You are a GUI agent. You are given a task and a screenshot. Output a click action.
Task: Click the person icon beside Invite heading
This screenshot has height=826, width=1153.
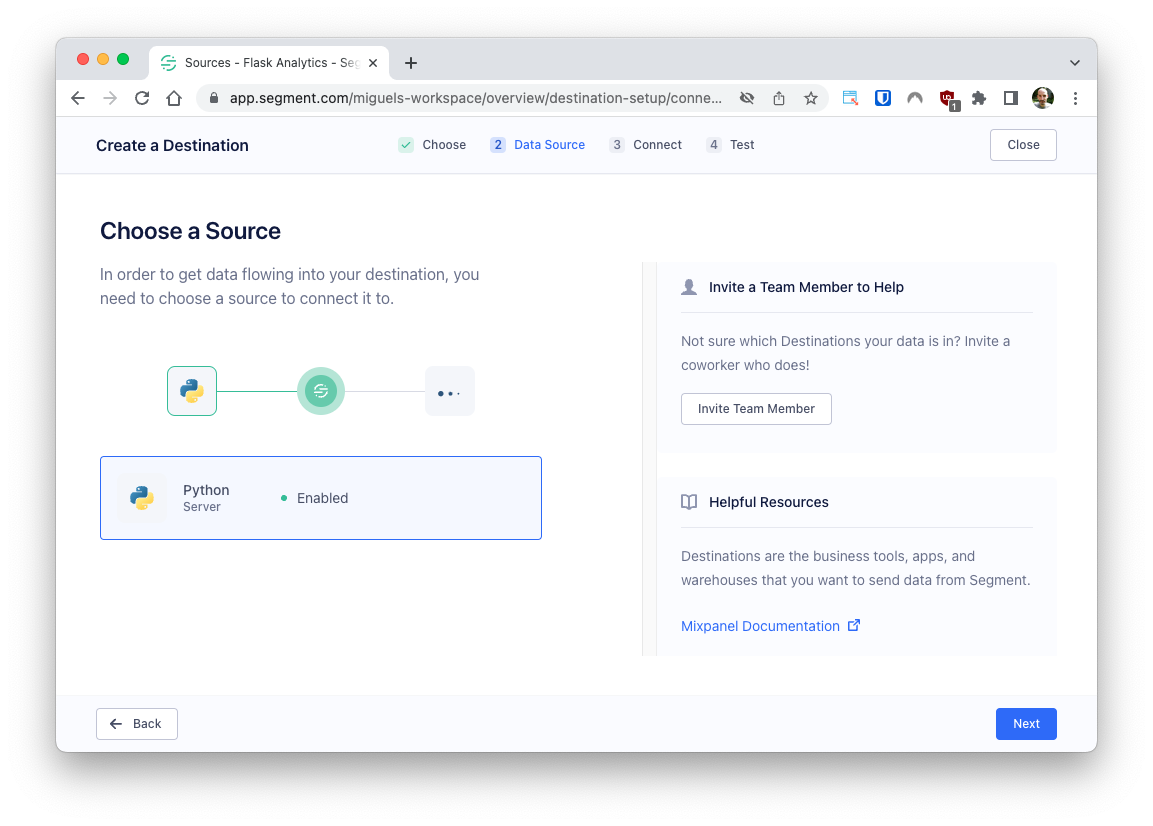point(689,287)
